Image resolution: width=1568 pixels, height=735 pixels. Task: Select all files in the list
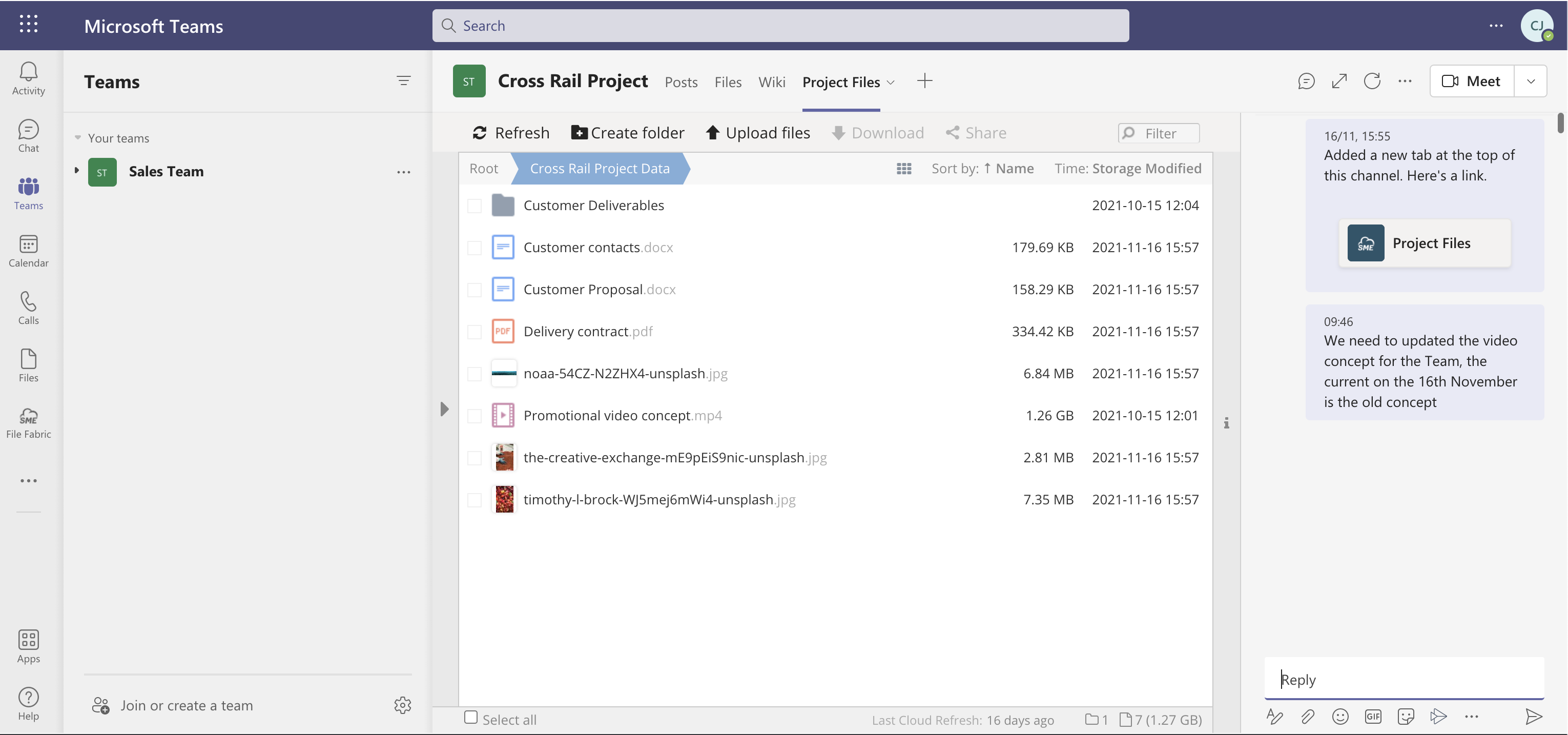coord(471,719)
